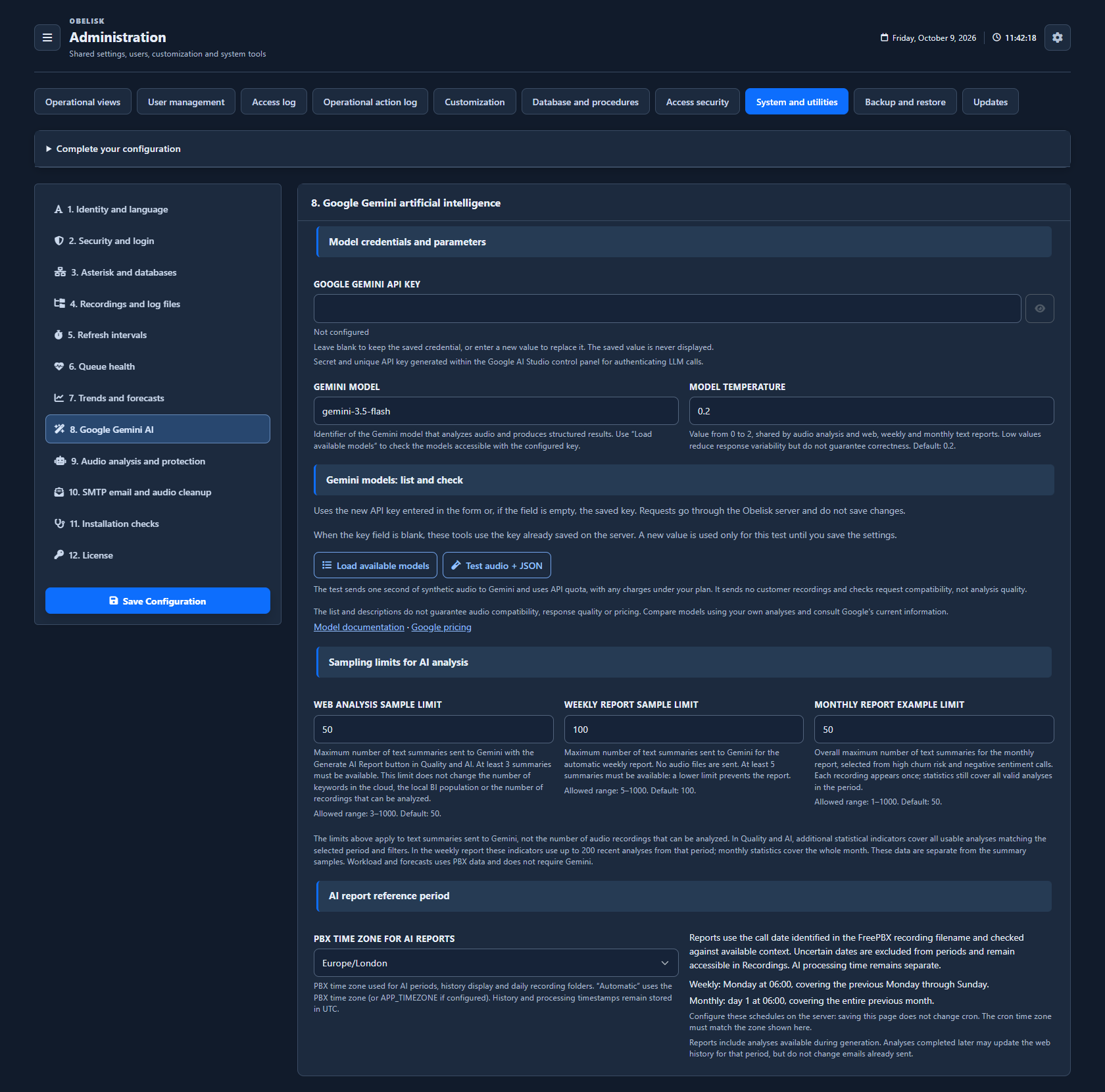Click Save Configuration button
Screen dimensions: 1105x1092
pos(158,601)
